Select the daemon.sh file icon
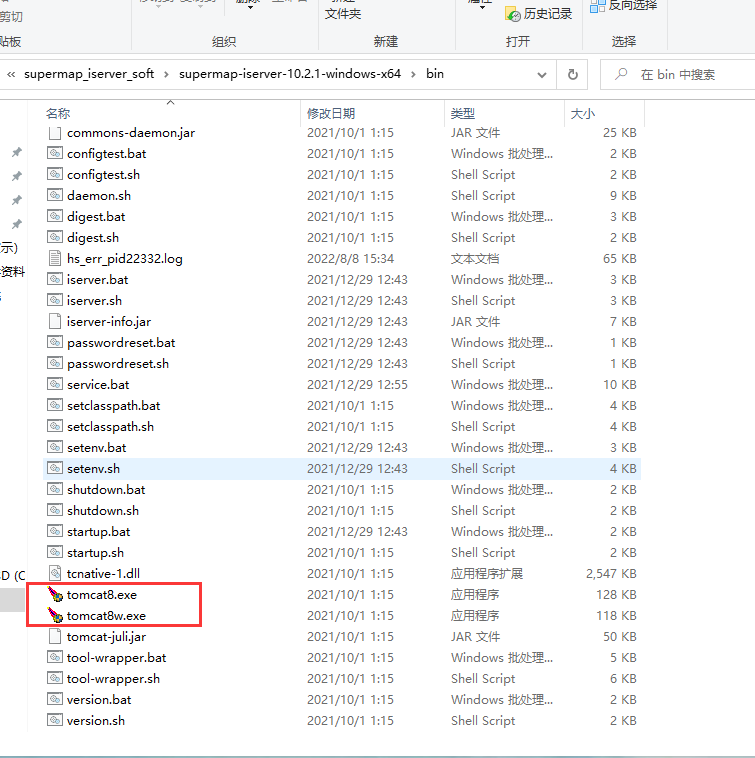This screenshot has height=758, width=755. [x=55, y=196]
